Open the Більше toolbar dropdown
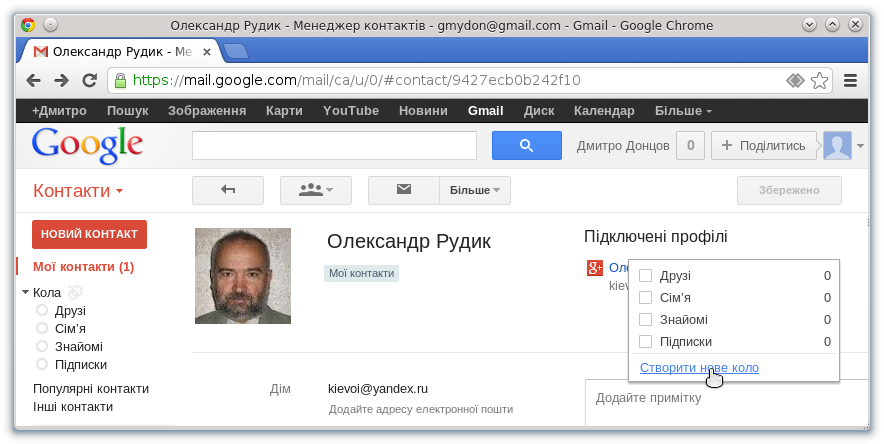This screenshot has height=444, width=884. coord(475,190)
